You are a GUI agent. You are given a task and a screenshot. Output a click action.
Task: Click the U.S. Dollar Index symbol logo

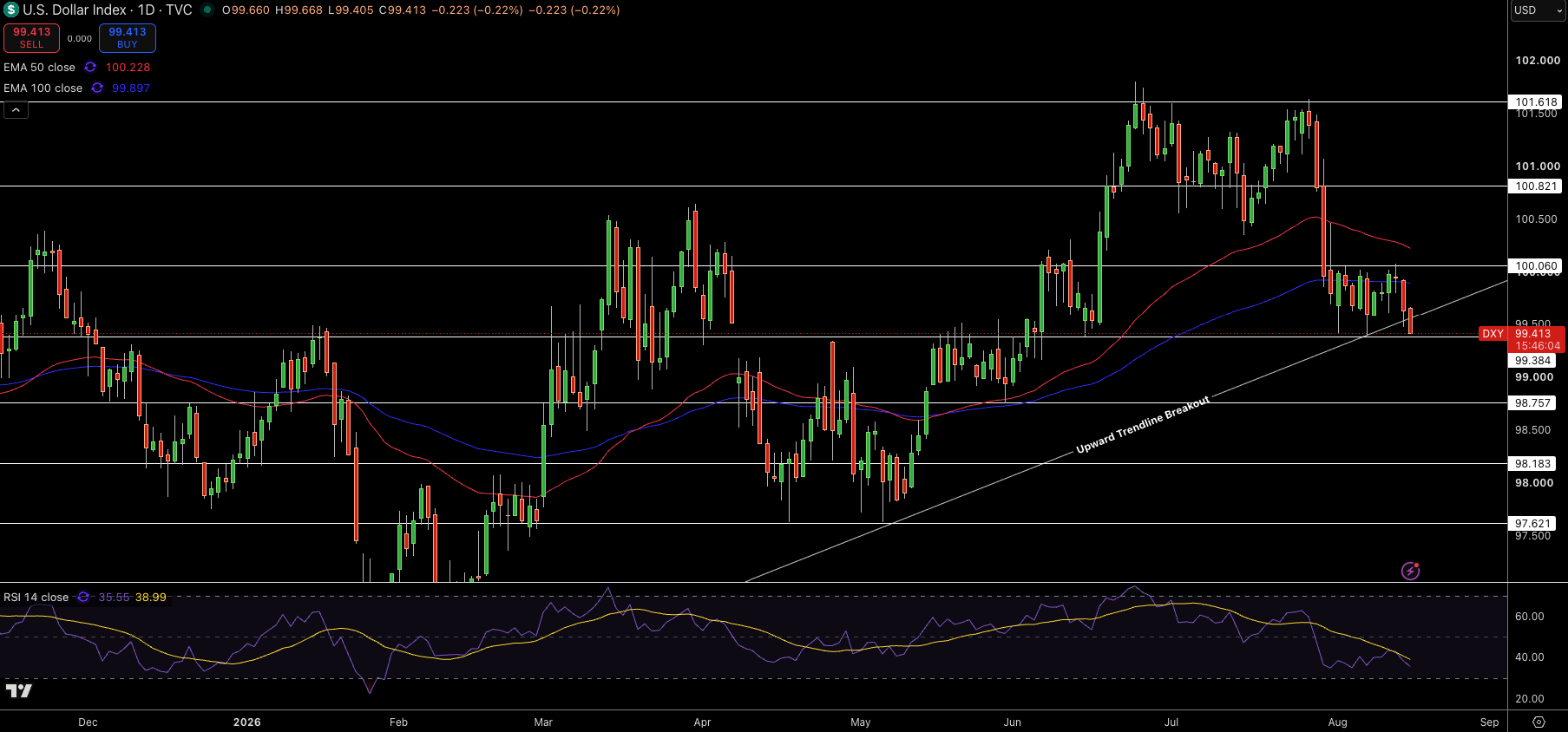(x=11, y=10)
